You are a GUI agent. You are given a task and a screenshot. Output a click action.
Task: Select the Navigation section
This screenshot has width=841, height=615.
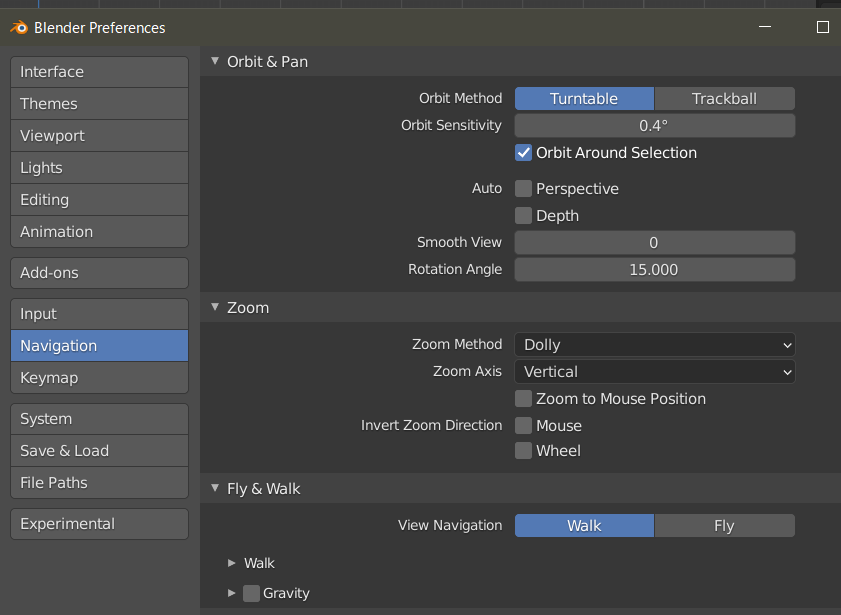click(99, 346)
